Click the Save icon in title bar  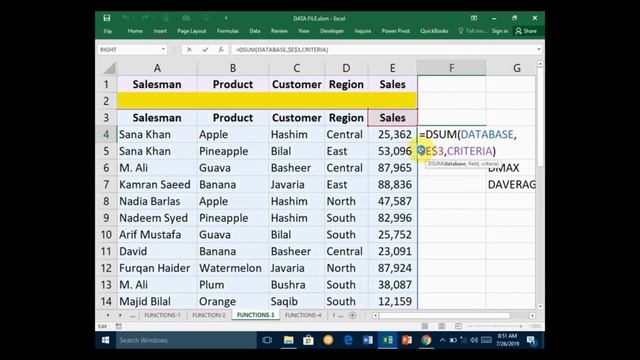107,18
